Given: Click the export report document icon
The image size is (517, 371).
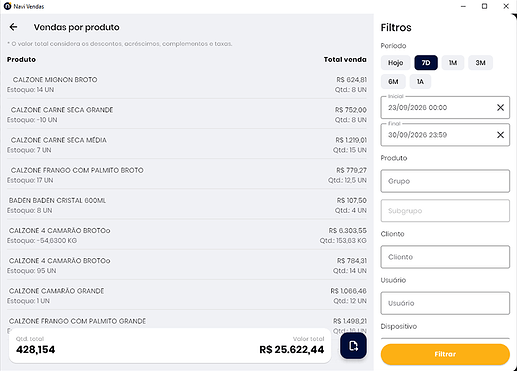Looking at the screenshot, I should click(353, 346).
